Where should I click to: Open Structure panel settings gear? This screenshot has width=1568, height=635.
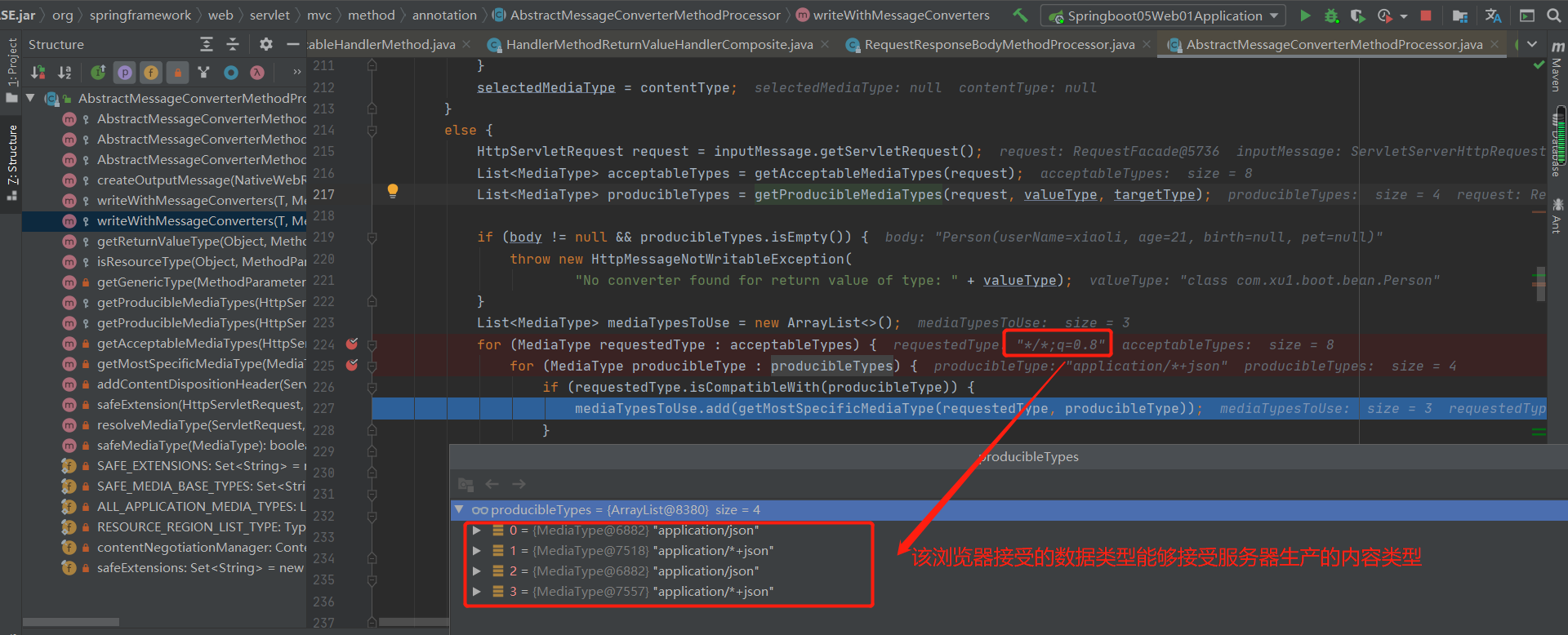coord(265,44)
